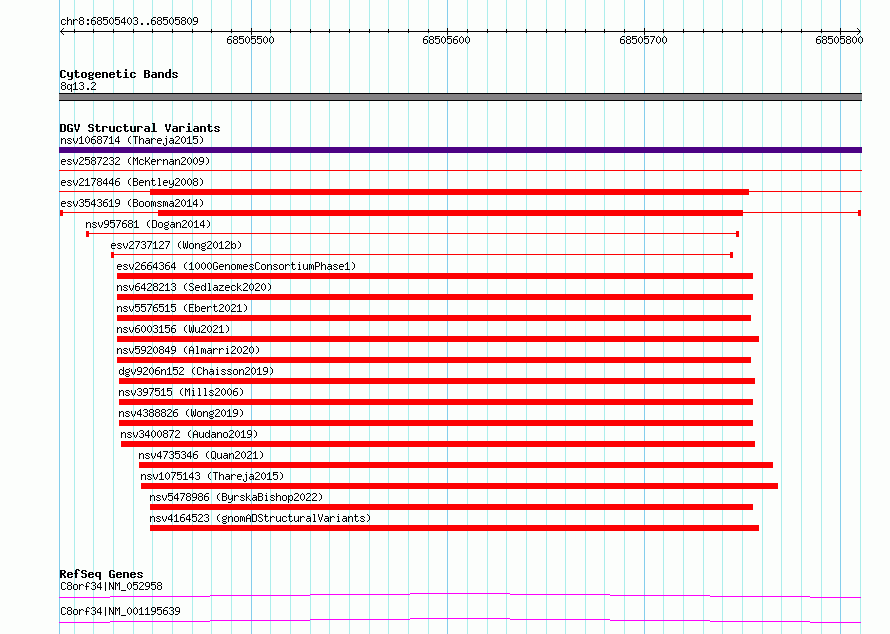Screen dimensions: 890x634
Task: Select the C8orf34|NM_001195639 gene track label
Action: point(120,611)
